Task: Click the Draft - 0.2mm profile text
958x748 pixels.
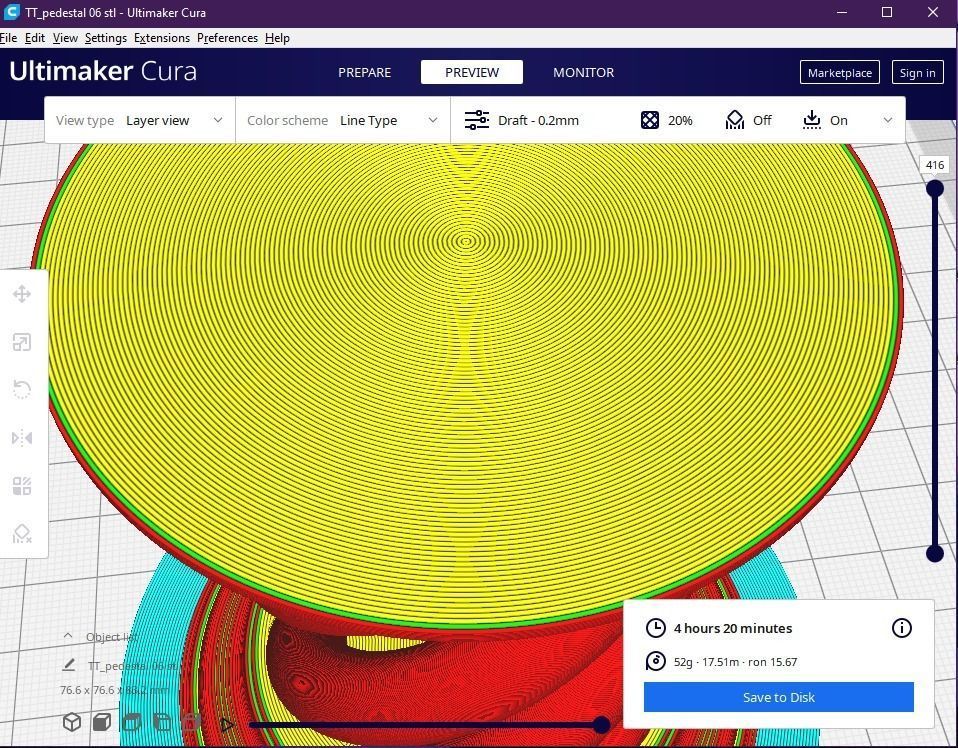Action: (538, 120)
